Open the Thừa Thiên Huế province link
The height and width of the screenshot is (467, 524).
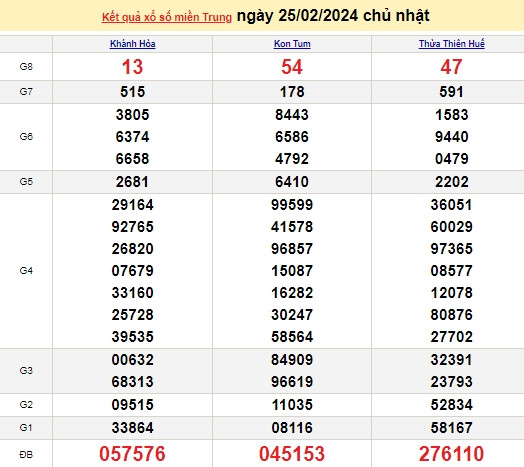click(x=451, y=44)
